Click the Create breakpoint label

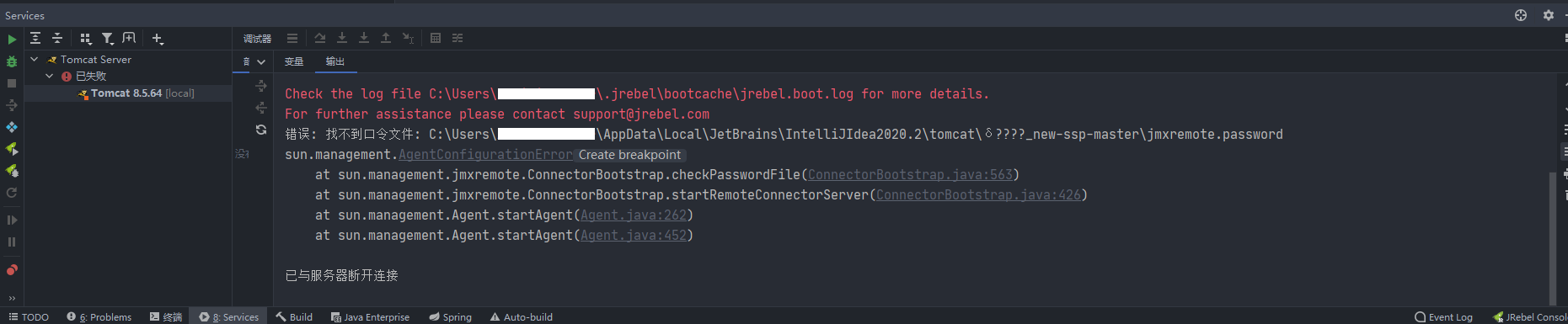[629, 155]
